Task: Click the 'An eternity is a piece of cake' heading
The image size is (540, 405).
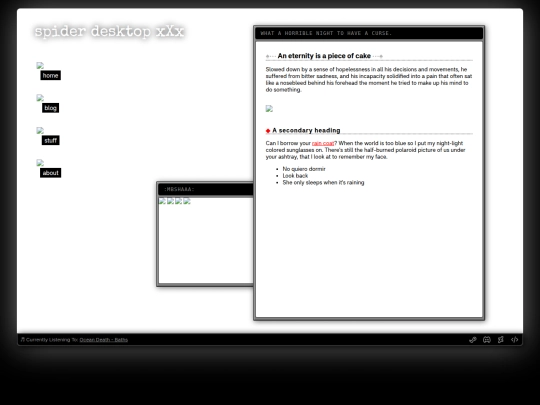Action: pos(324,56)
